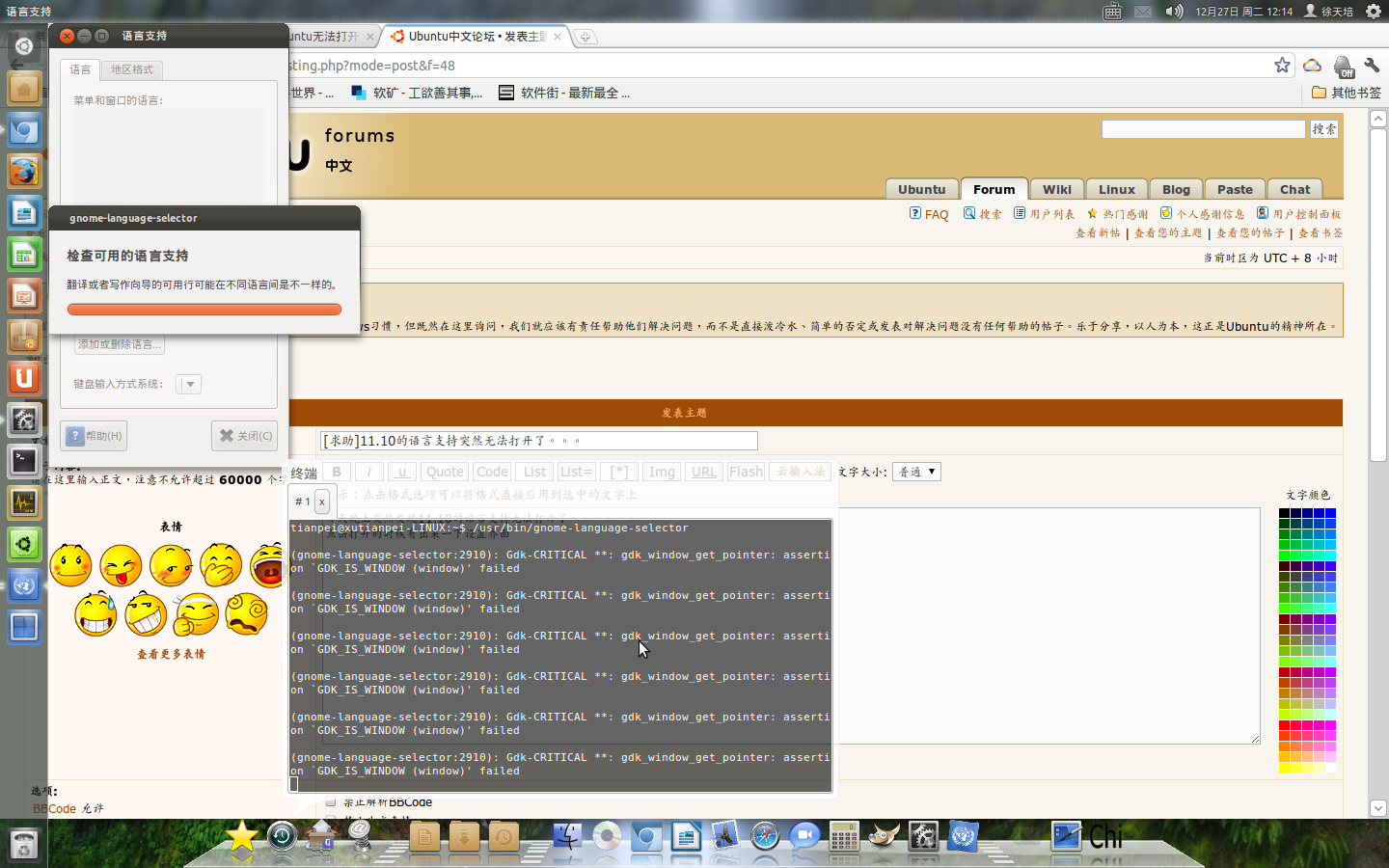This screenshot has height=868, width=1389.
Task: Open Chrome wrench settings menu
Action: click(x=1372, y=65)
